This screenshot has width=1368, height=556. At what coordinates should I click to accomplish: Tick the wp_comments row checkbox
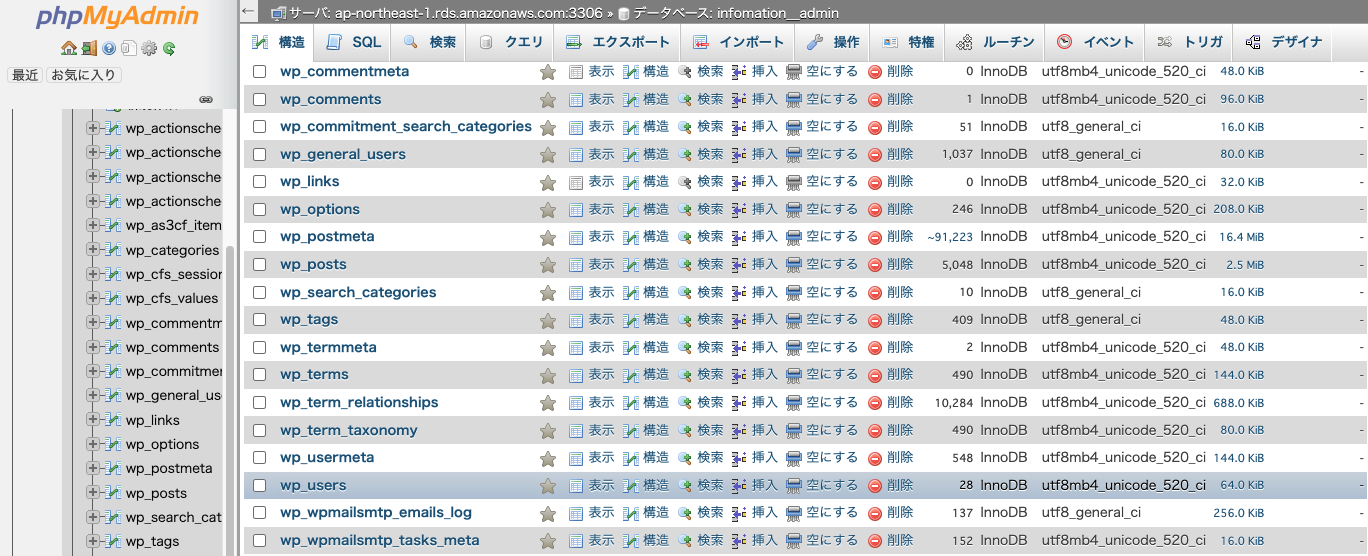point(260,99)
